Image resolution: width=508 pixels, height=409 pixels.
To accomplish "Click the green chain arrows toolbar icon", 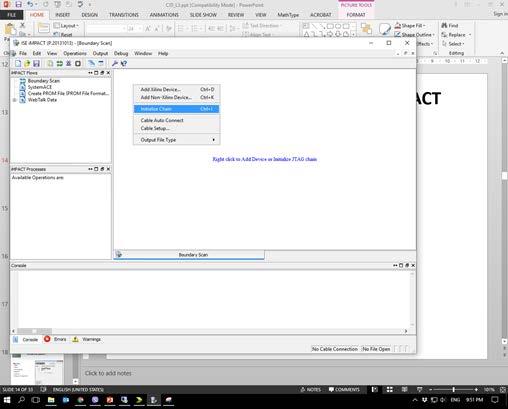I will click(59, 63).
